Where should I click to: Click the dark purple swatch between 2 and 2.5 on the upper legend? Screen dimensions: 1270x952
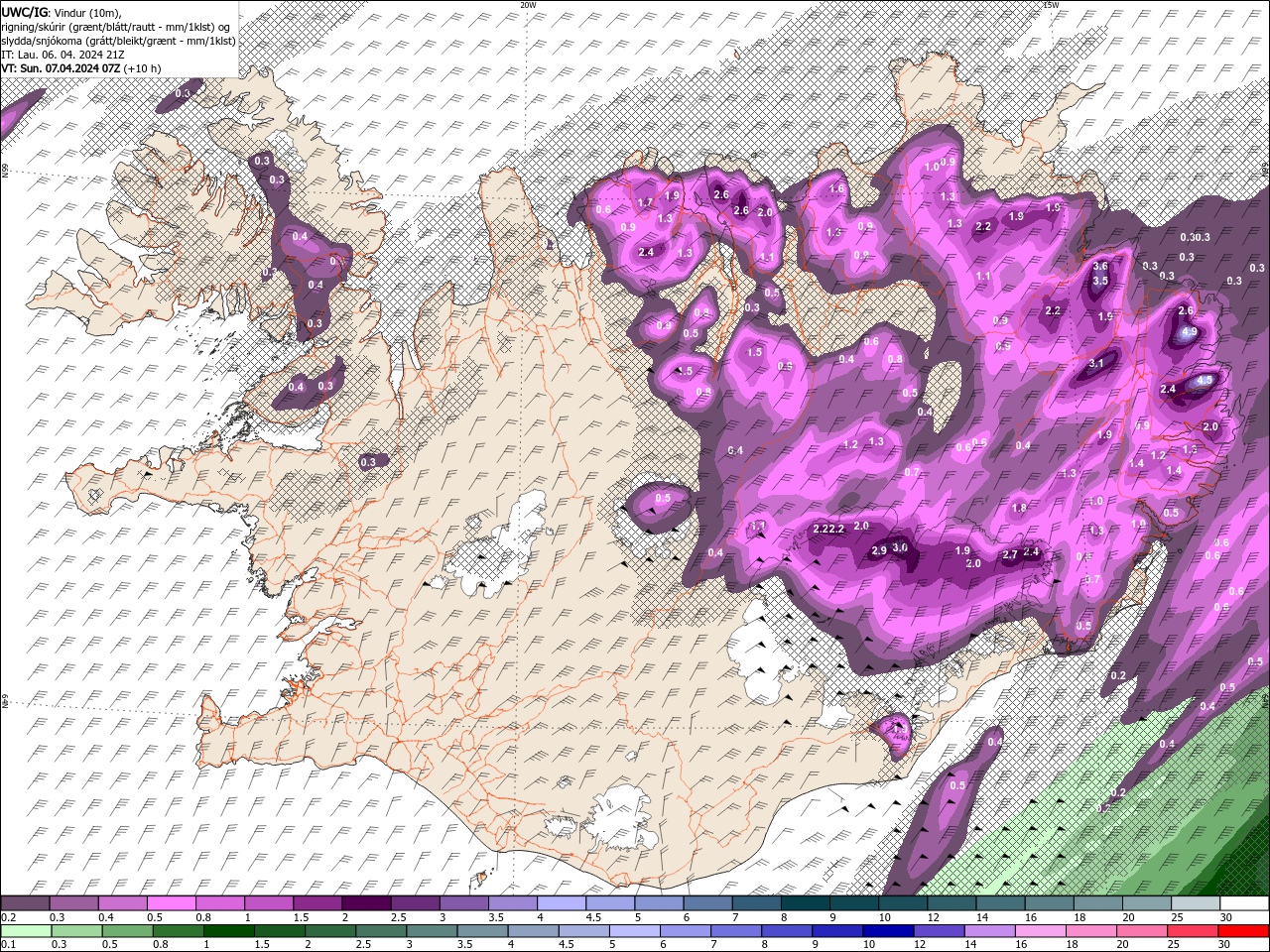pyautogui.click(x=366, y=903)
